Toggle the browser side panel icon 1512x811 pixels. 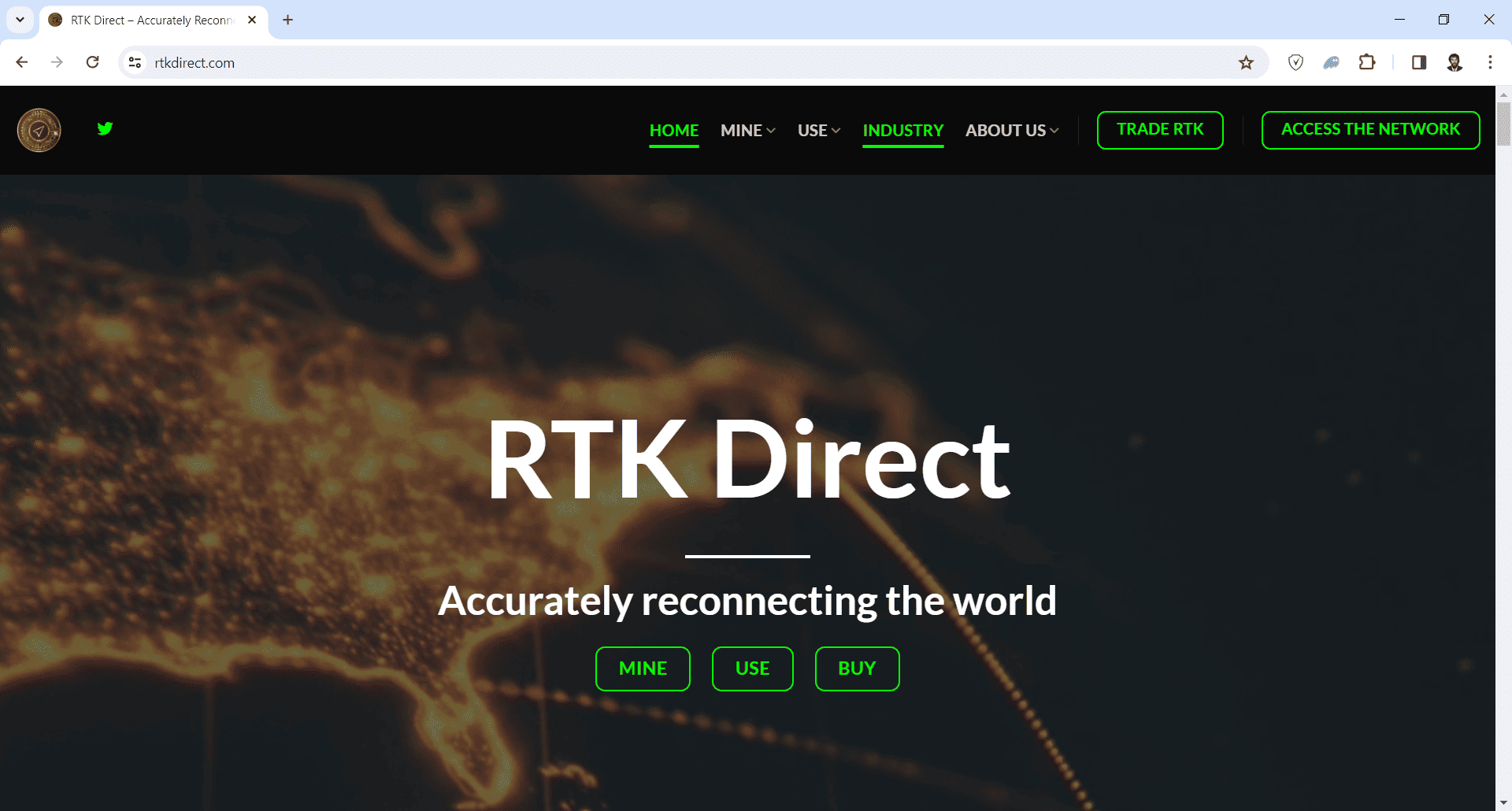click(1419, 62)
